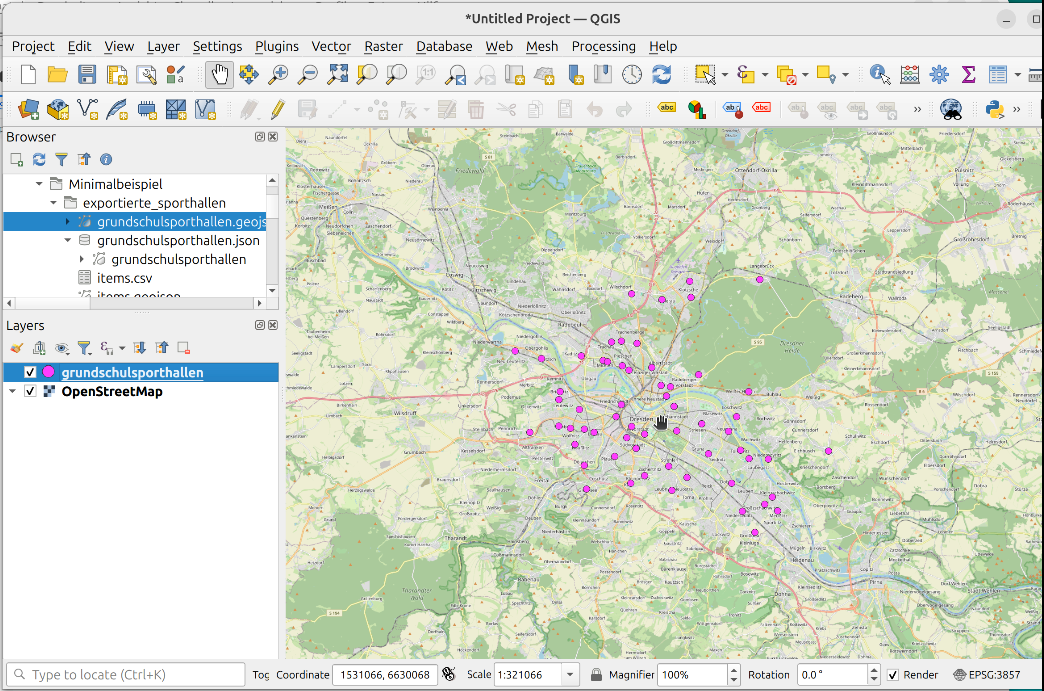Image resolution: width=1044 pixels, height=691 pixels.
Task: Click the Processing Toolbox gear icon
Action: click(x=939, y=74)
